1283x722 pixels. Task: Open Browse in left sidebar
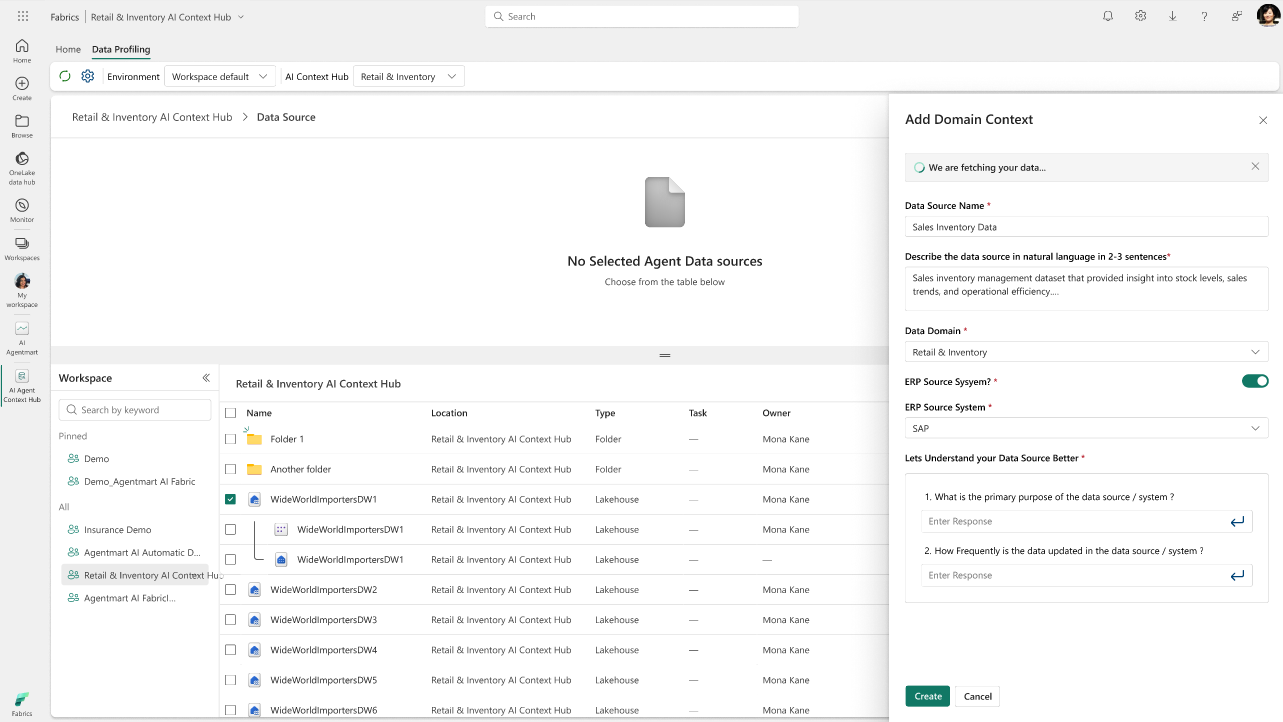(x=22, y=126)
